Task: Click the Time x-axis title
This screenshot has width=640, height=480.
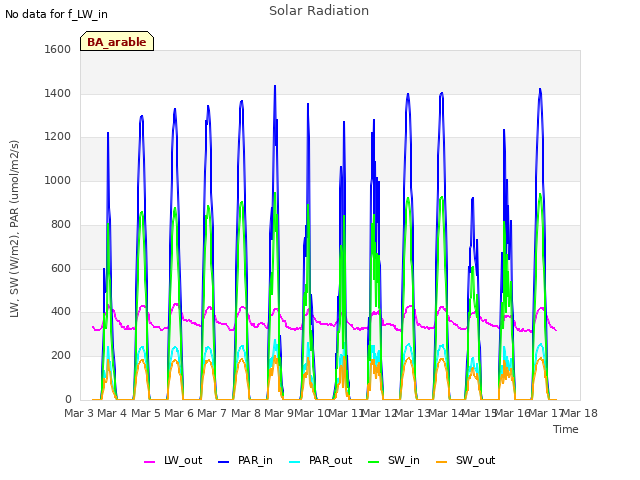Action: tap(566, 429)
